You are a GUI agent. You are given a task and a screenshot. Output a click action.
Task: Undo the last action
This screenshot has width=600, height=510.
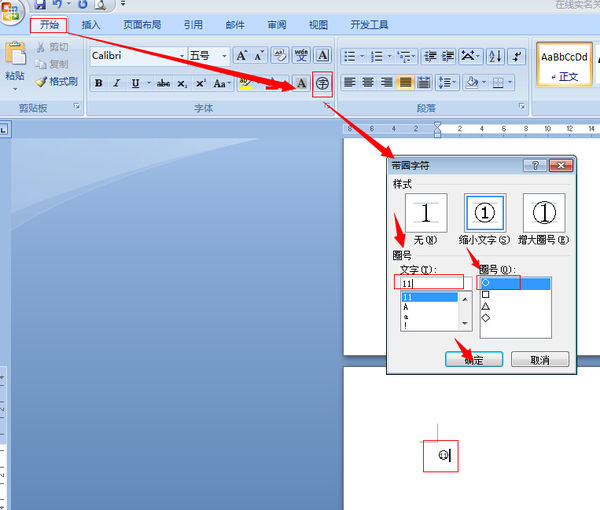(x=57, y=5)
